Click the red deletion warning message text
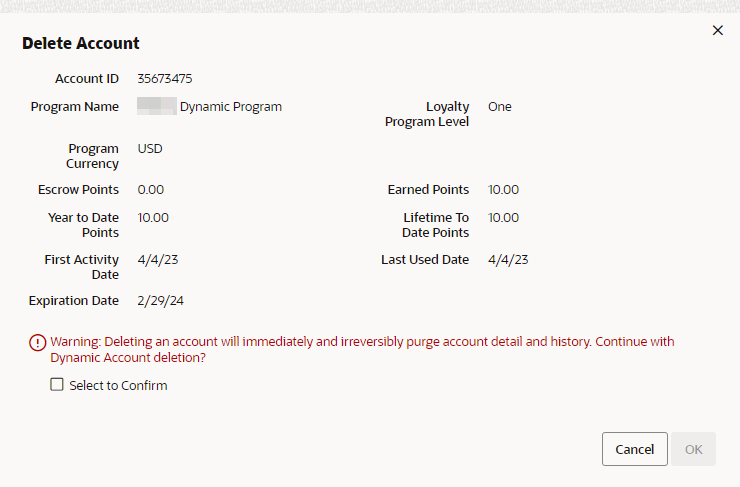This screenshot has width=740, height=487. 362,350
